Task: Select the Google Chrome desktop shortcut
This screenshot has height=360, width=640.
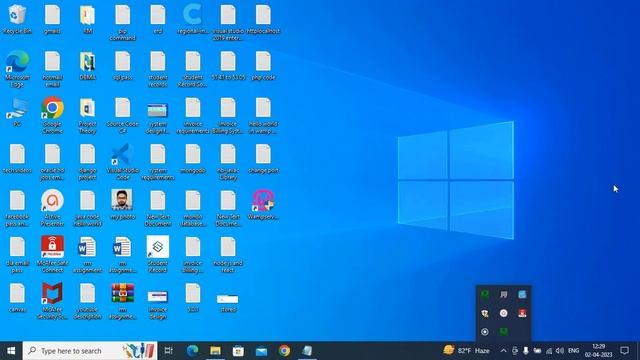Action: [52, 116]
